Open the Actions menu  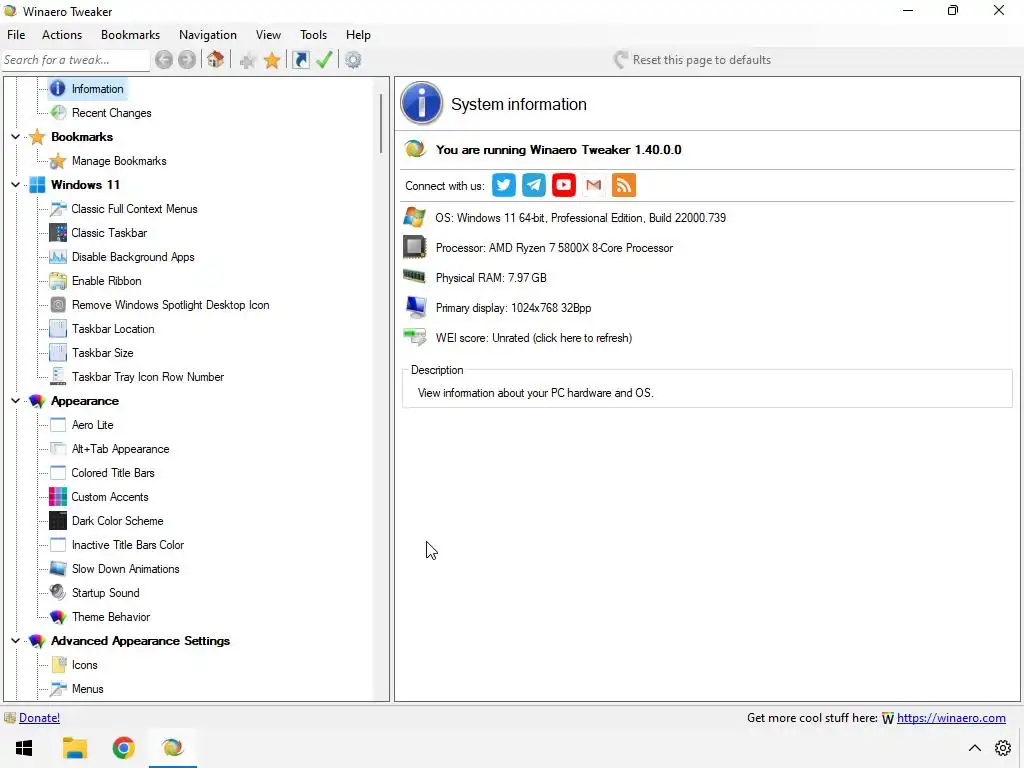(x=62, y=35)
